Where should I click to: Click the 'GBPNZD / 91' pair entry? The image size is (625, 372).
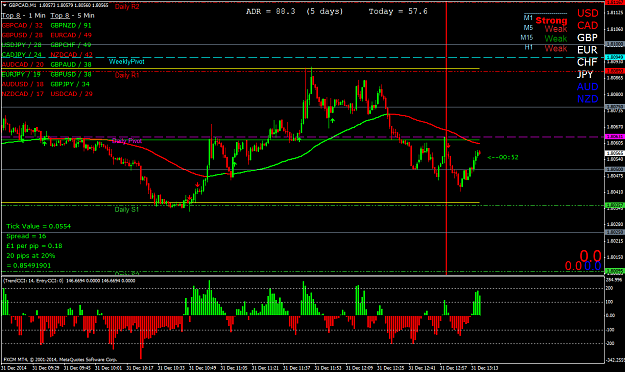tap(71, 26)
